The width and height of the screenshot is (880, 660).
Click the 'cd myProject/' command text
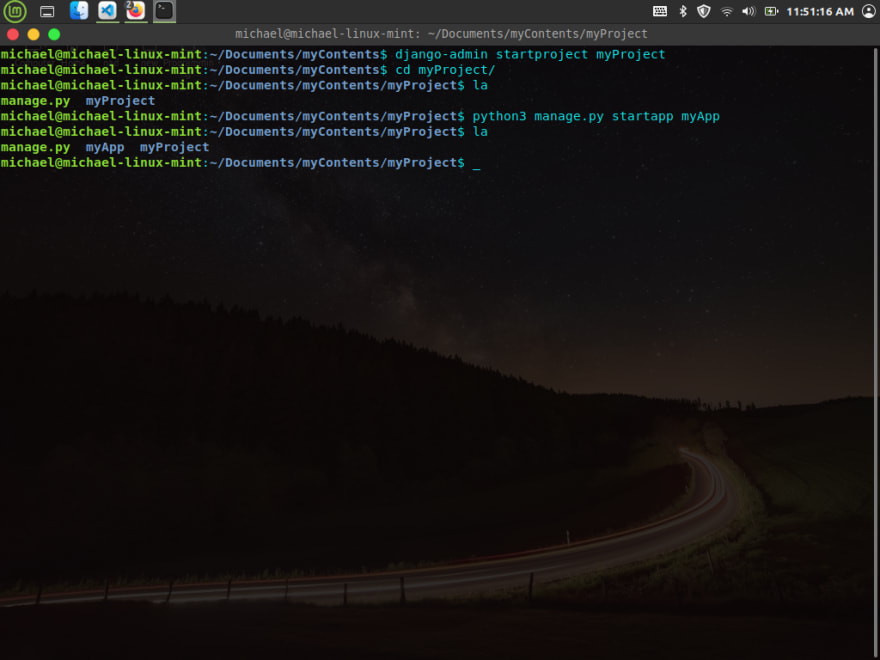coord(445,70)
